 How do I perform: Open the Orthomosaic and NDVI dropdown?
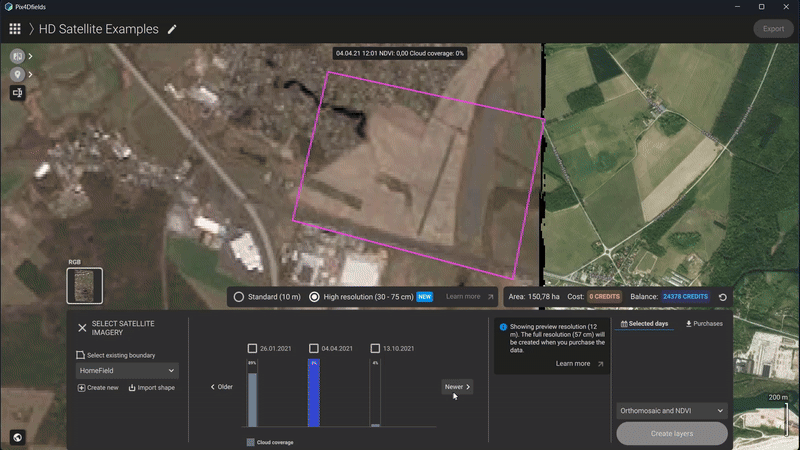(671, 410)
